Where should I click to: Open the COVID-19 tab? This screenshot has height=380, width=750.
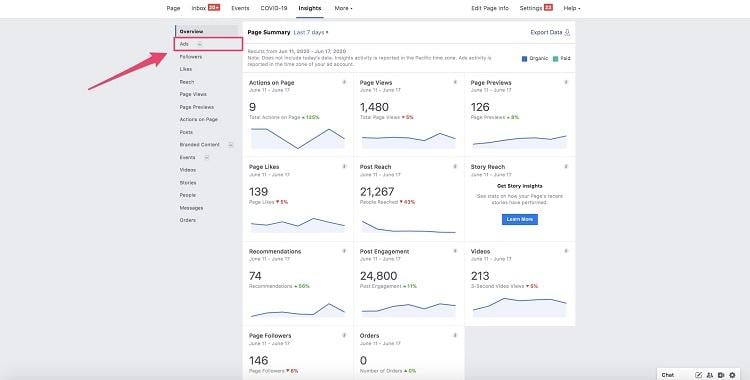pyautogui.click(x=274, y=8)
